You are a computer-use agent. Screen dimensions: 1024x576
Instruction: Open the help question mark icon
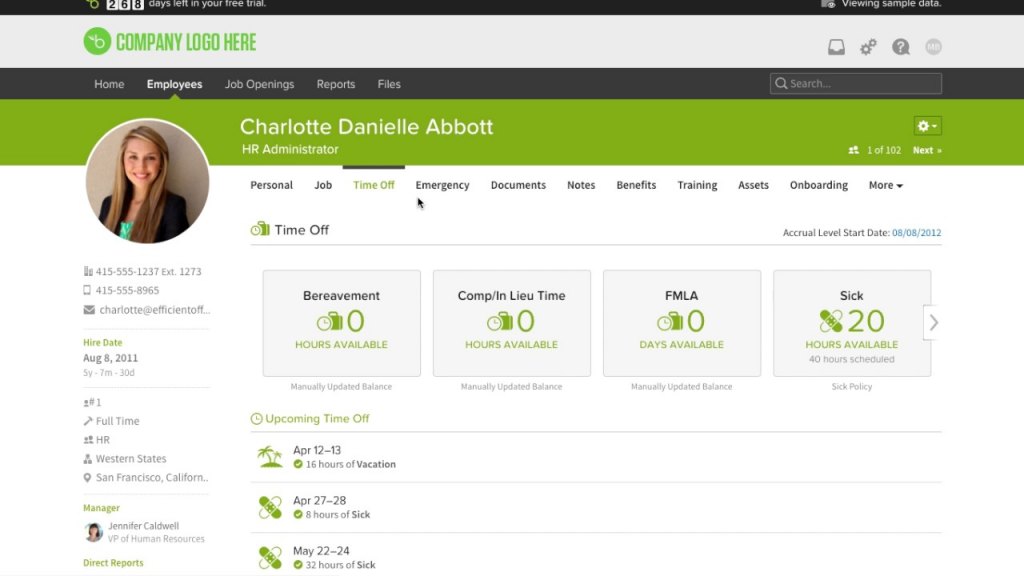pos(900,46)
